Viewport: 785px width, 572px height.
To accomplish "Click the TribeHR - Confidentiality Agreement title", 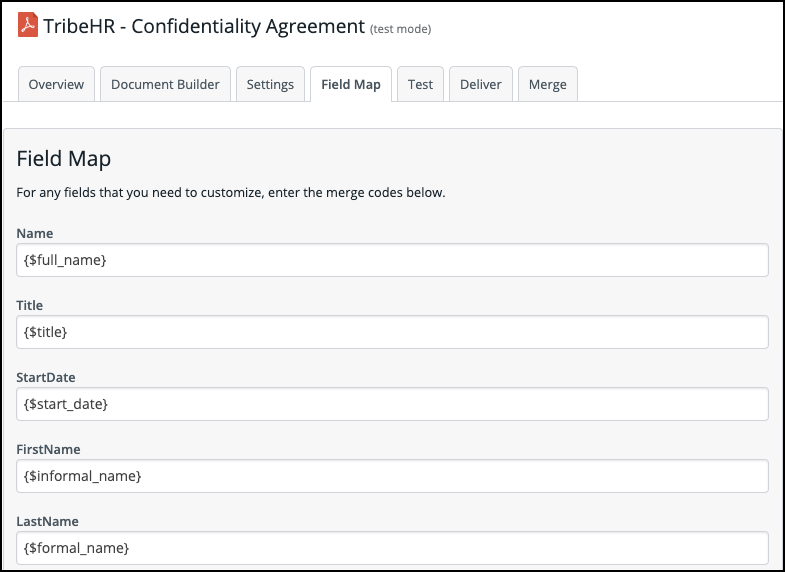I will (x=204, y=26).
